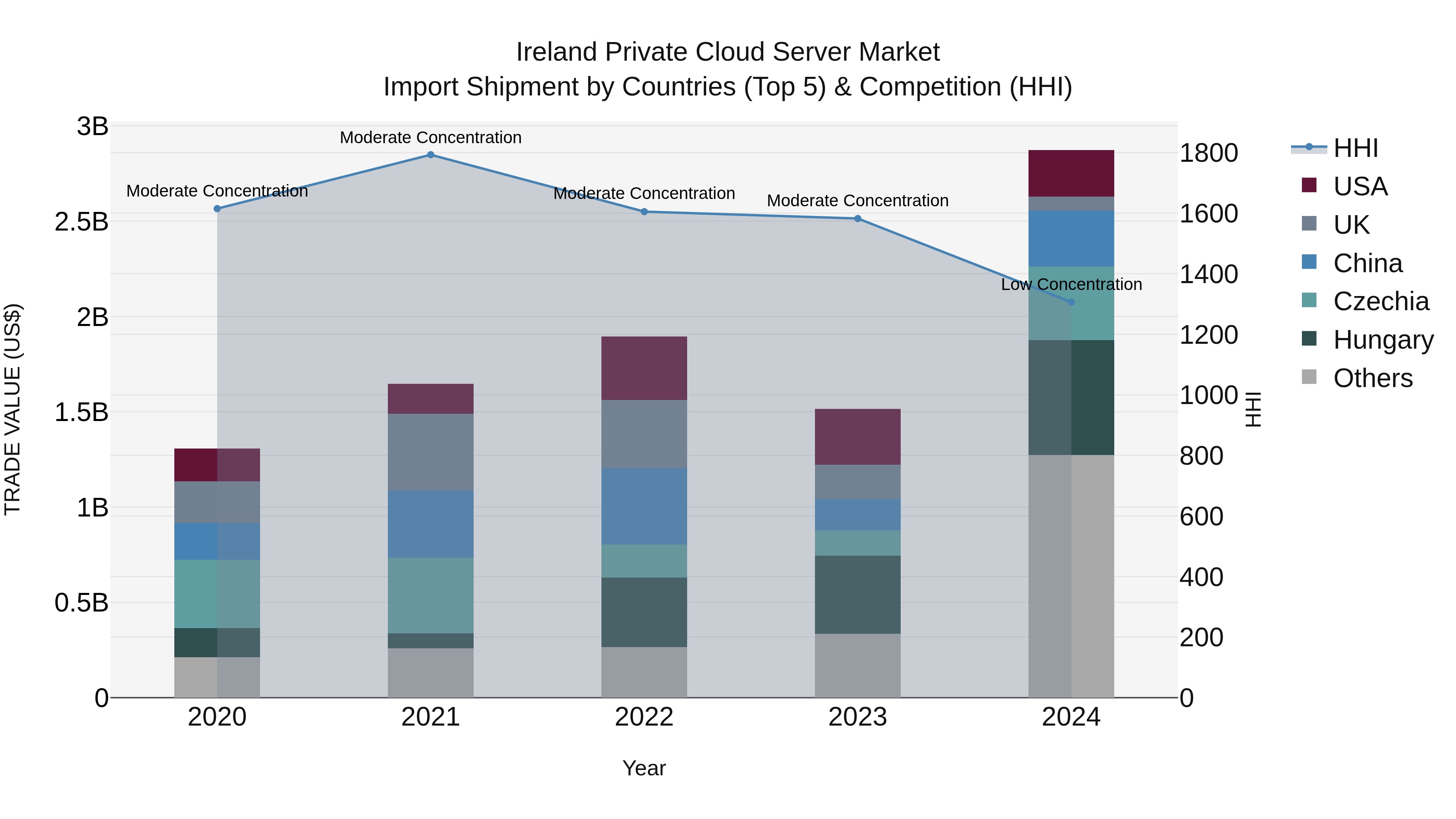Toggle the Hungary legend entry
Screen dimensions: 1456x819
(x=1367, y=339)
